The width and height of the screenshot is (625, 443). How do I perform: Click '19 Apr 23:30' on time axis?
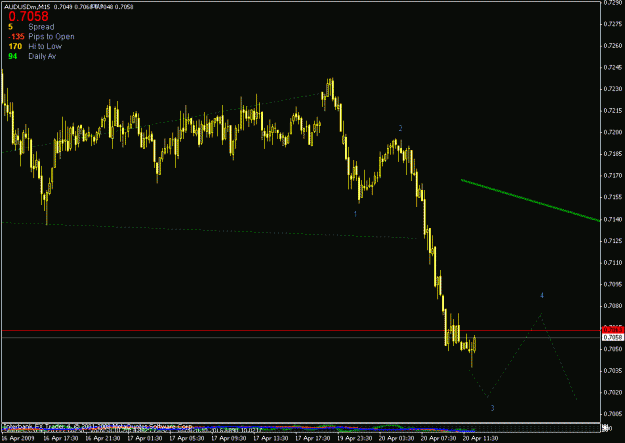[x=354, y=438]
